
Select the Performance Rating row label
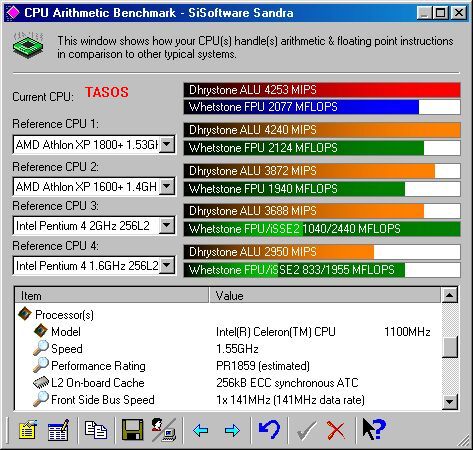point(98,366)
